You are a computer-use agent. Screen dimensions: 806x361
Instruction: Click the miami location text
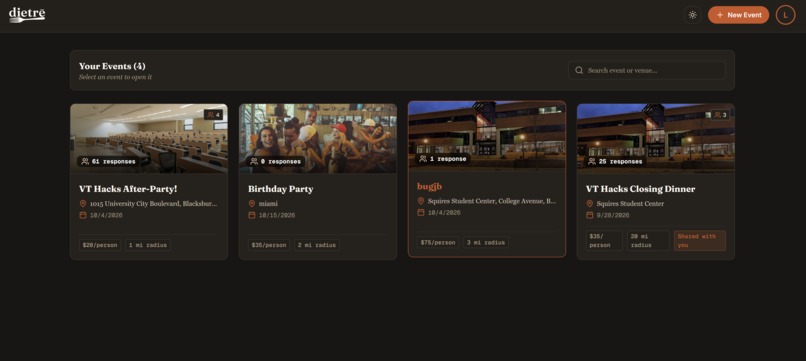click(x=268, y=204)
